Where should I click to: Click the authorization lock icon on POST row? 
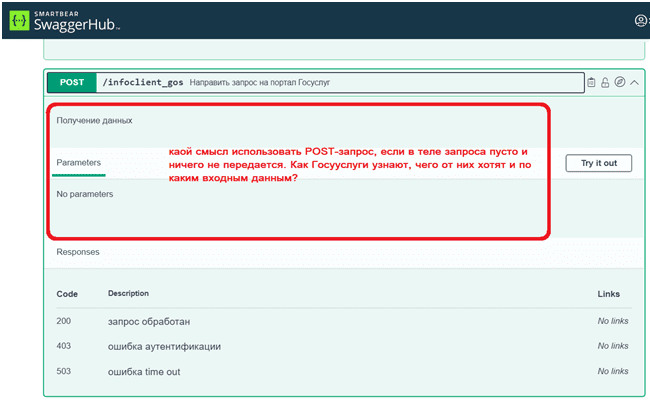[605, 82]
